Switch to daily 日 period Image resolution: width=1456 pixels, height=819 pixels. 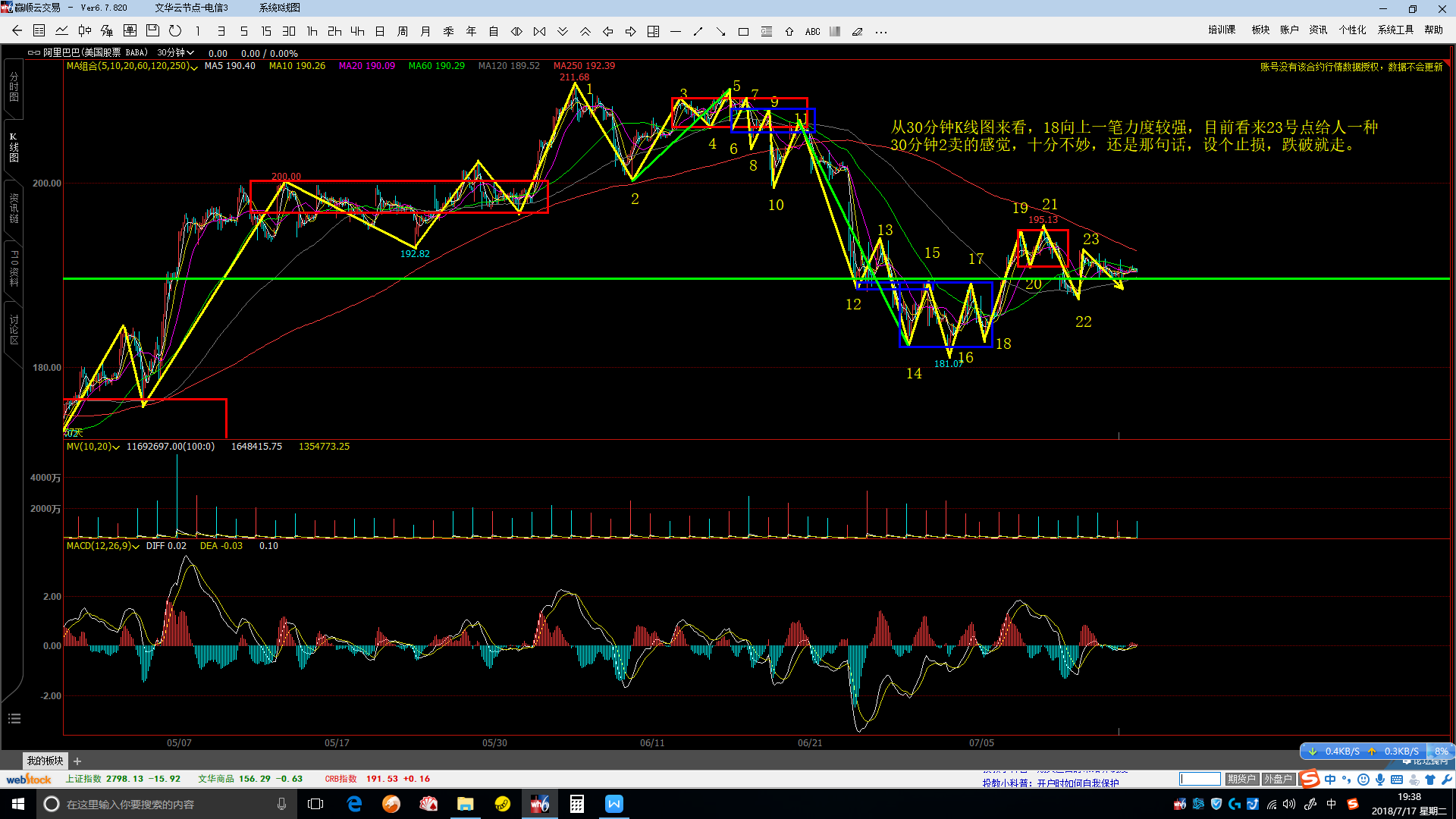point(380,31)
